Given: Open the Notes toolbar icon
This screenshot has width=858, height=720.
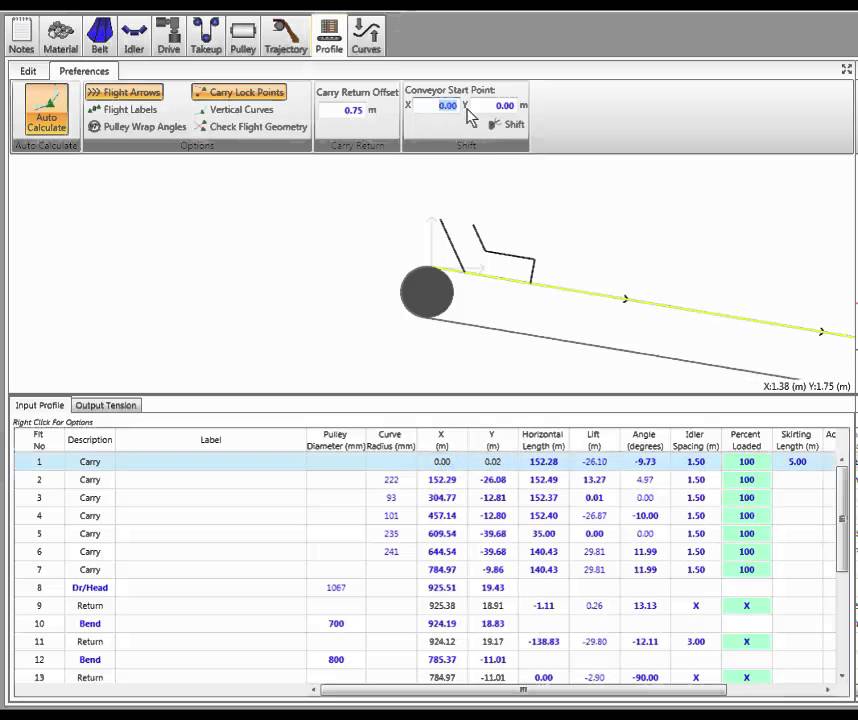Looking at the screenshot, I should (x=22, y=36).
